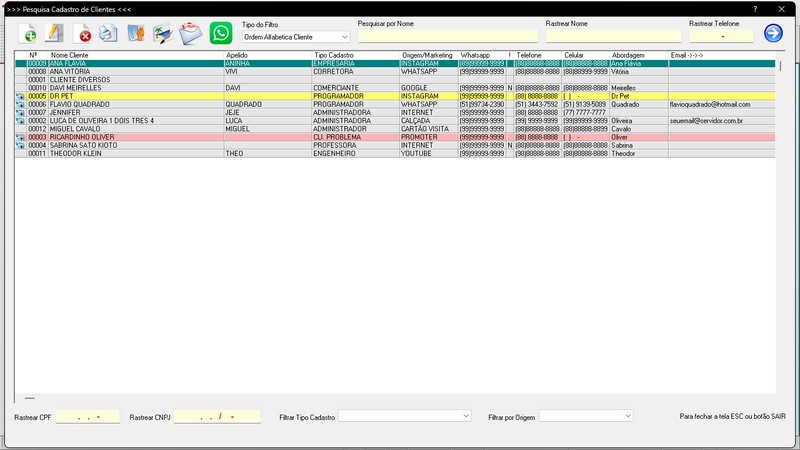Image resolution: width=800 pixels, height=450 pixels.
Task: Click the Rastrear CPF field
Action: coord(87,417)
